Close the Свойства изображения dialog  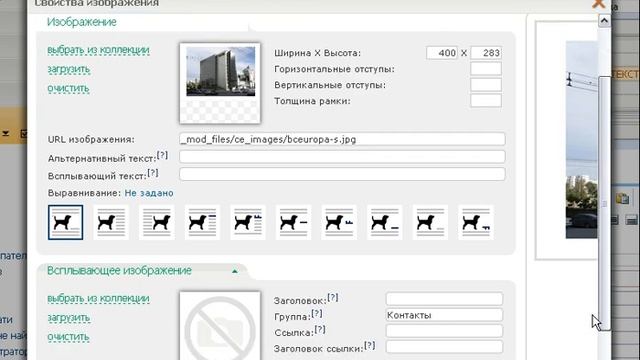point(598,4)
